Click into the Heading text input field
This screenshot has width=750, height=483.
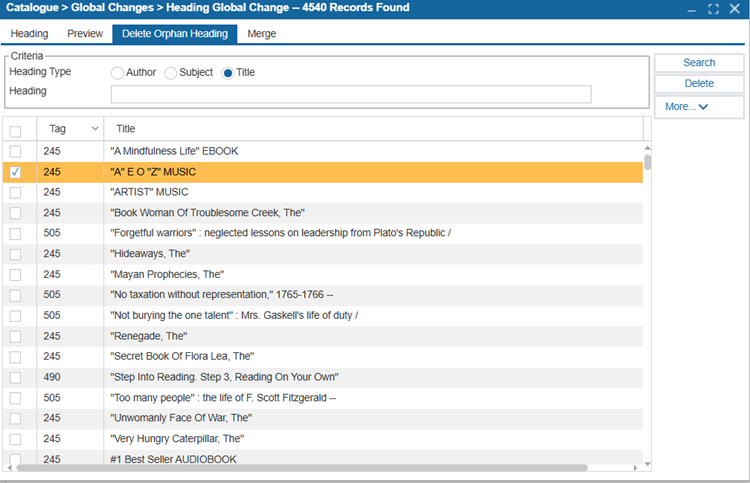(x=351, y=94)
